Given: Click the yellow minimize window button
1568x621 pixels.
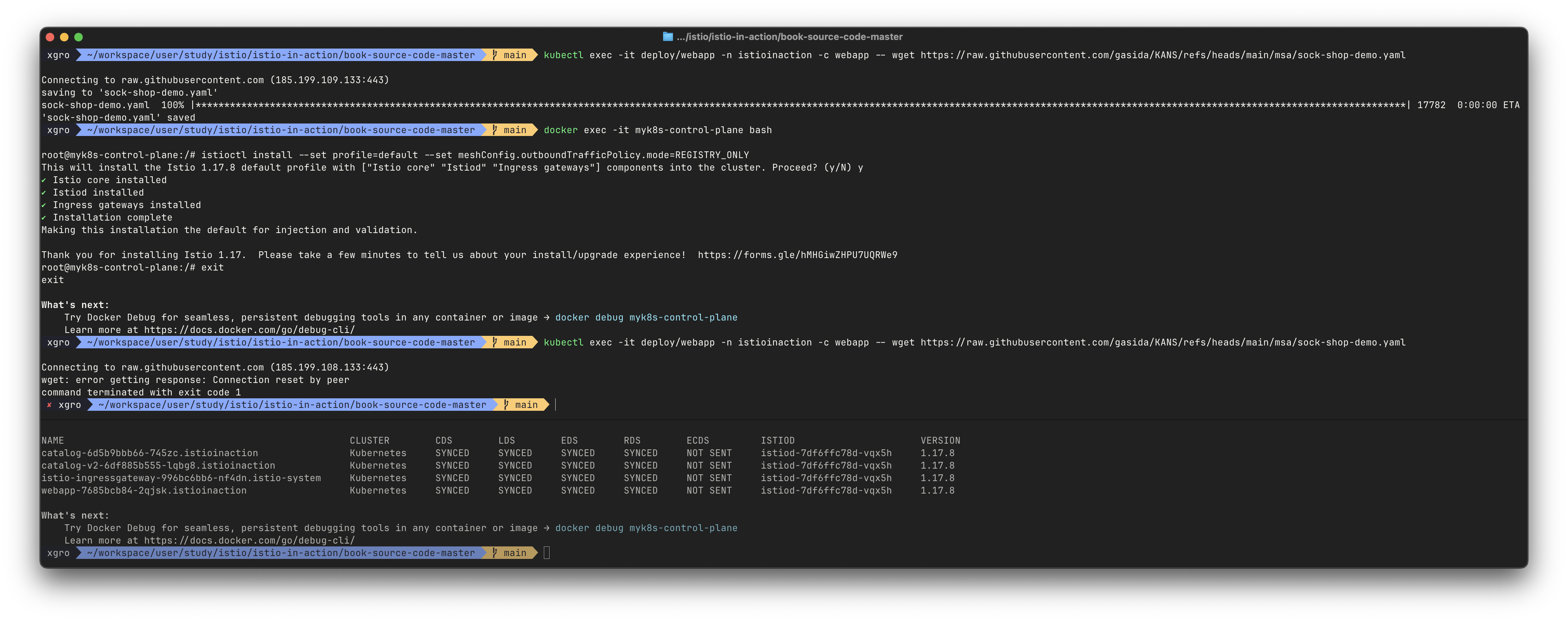Looking at the screenshot, I should [x=64, y=37].
